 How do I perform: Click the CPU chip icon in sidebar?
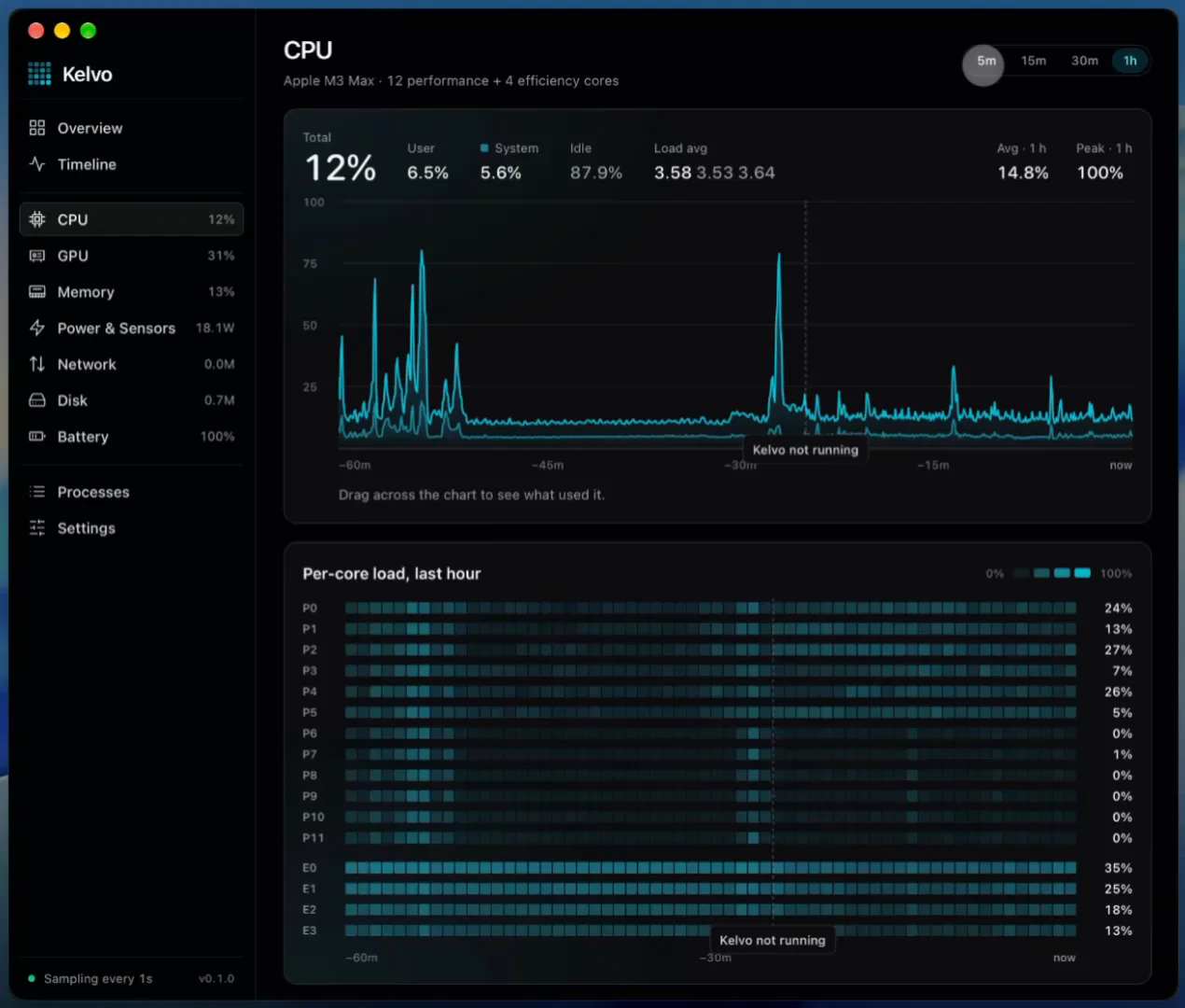37,219
